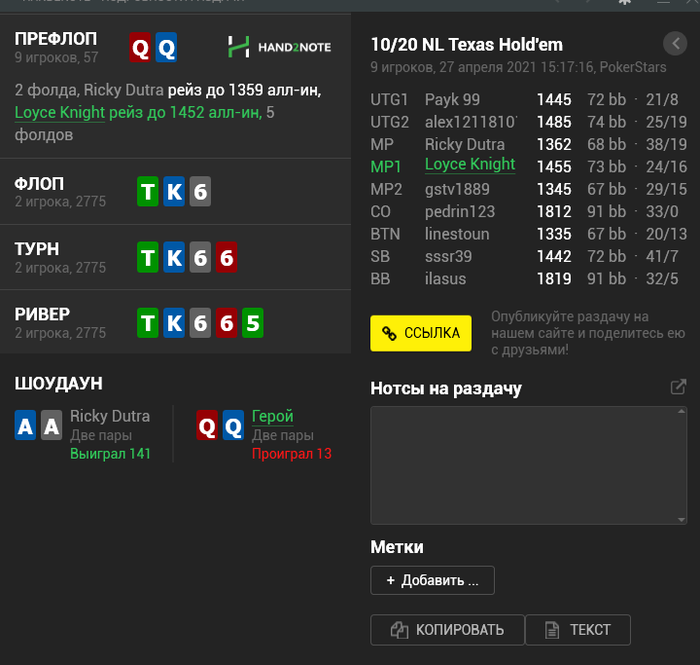Select player alex1211810 in UTG2 row
Screen dimensions: 700x665
[471, 122]
